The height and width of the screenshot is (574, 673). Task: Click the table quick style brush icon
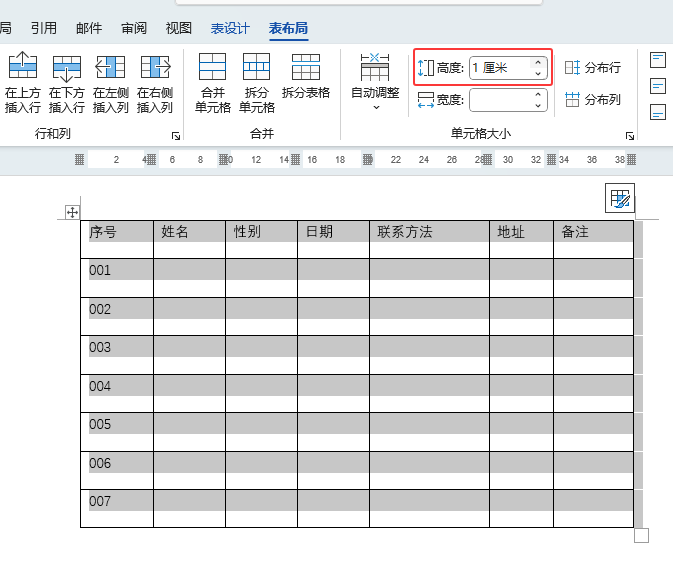tap(620, 198)
